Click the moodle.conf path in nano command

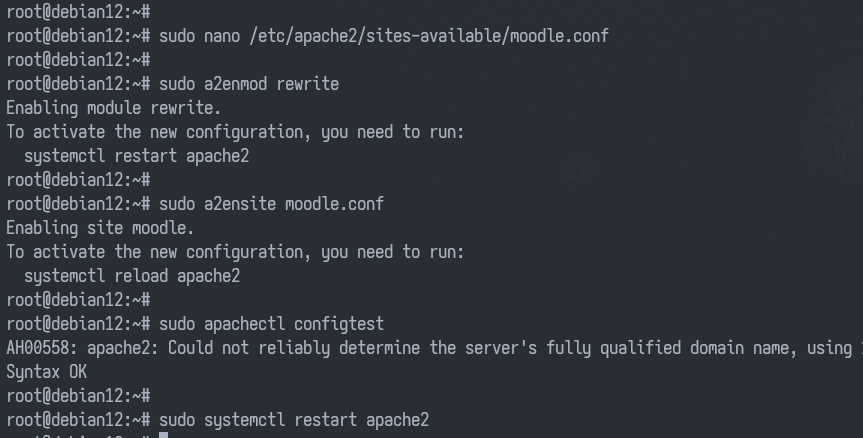429,36
